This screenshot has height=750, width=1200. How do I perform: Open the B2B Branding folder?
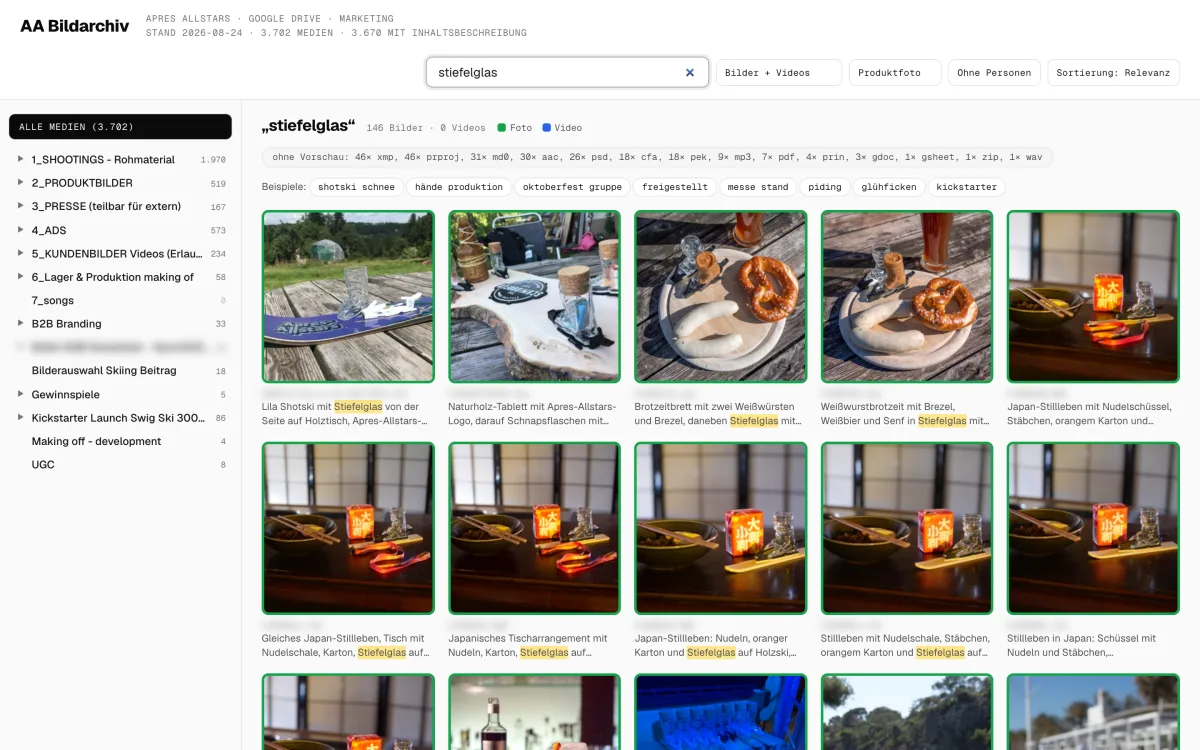point(66,323)
